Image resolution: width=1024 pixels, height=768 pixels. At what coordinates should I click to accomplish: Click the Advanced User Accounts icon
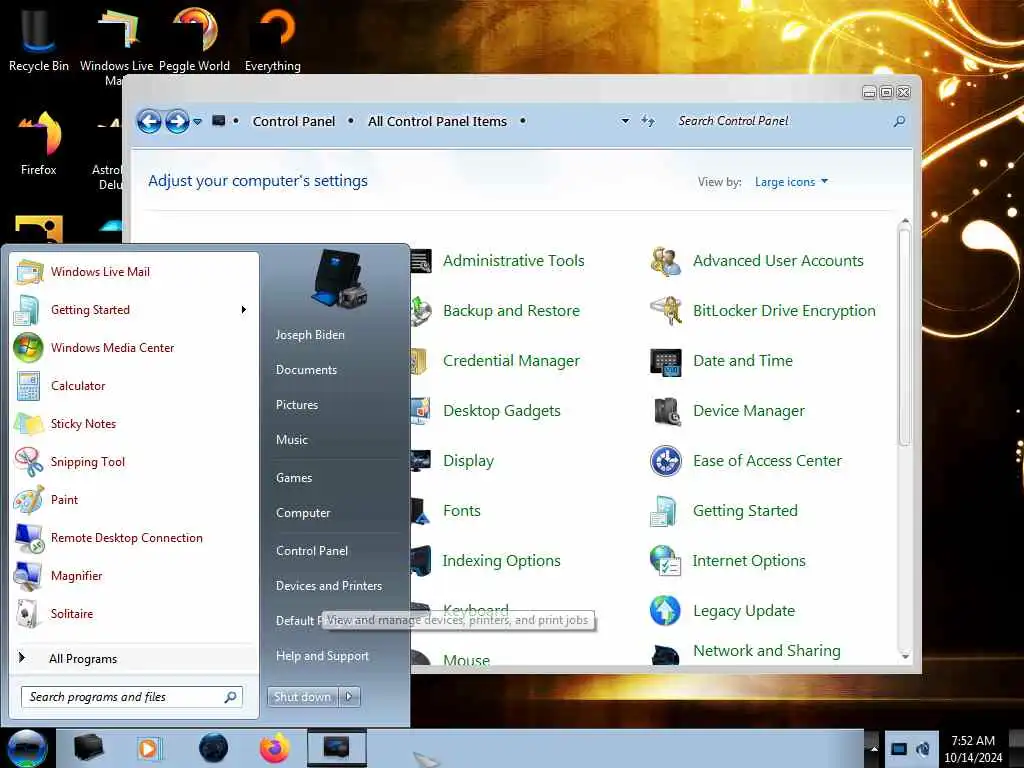tap(665, 261)
